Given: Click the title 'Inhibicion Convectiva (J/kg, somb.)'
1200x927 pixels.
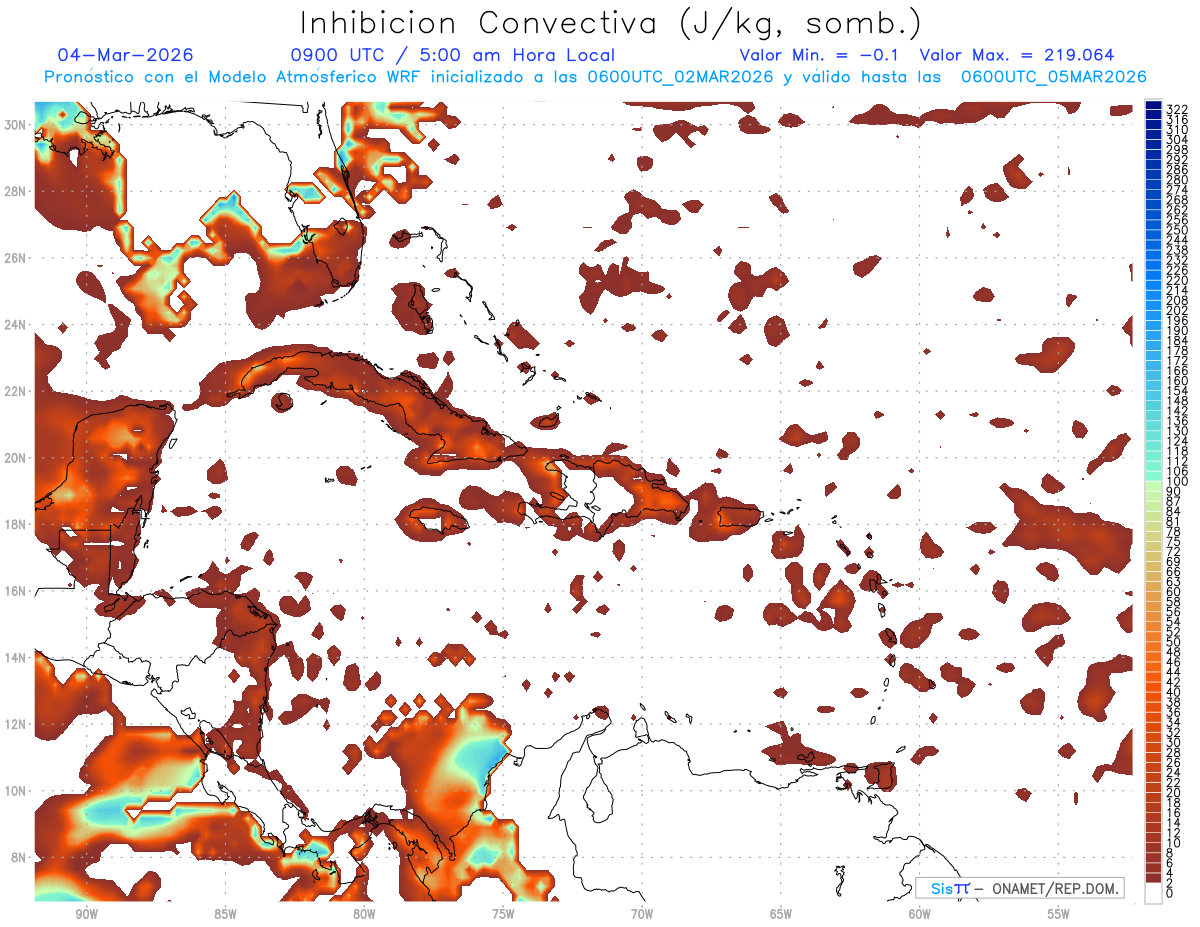Looking at the screenshot, I should click(x=610, y=24).
